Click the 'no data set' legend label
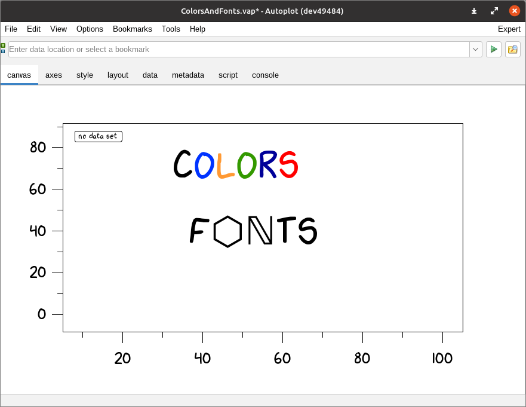 click(x=98, y=137)
